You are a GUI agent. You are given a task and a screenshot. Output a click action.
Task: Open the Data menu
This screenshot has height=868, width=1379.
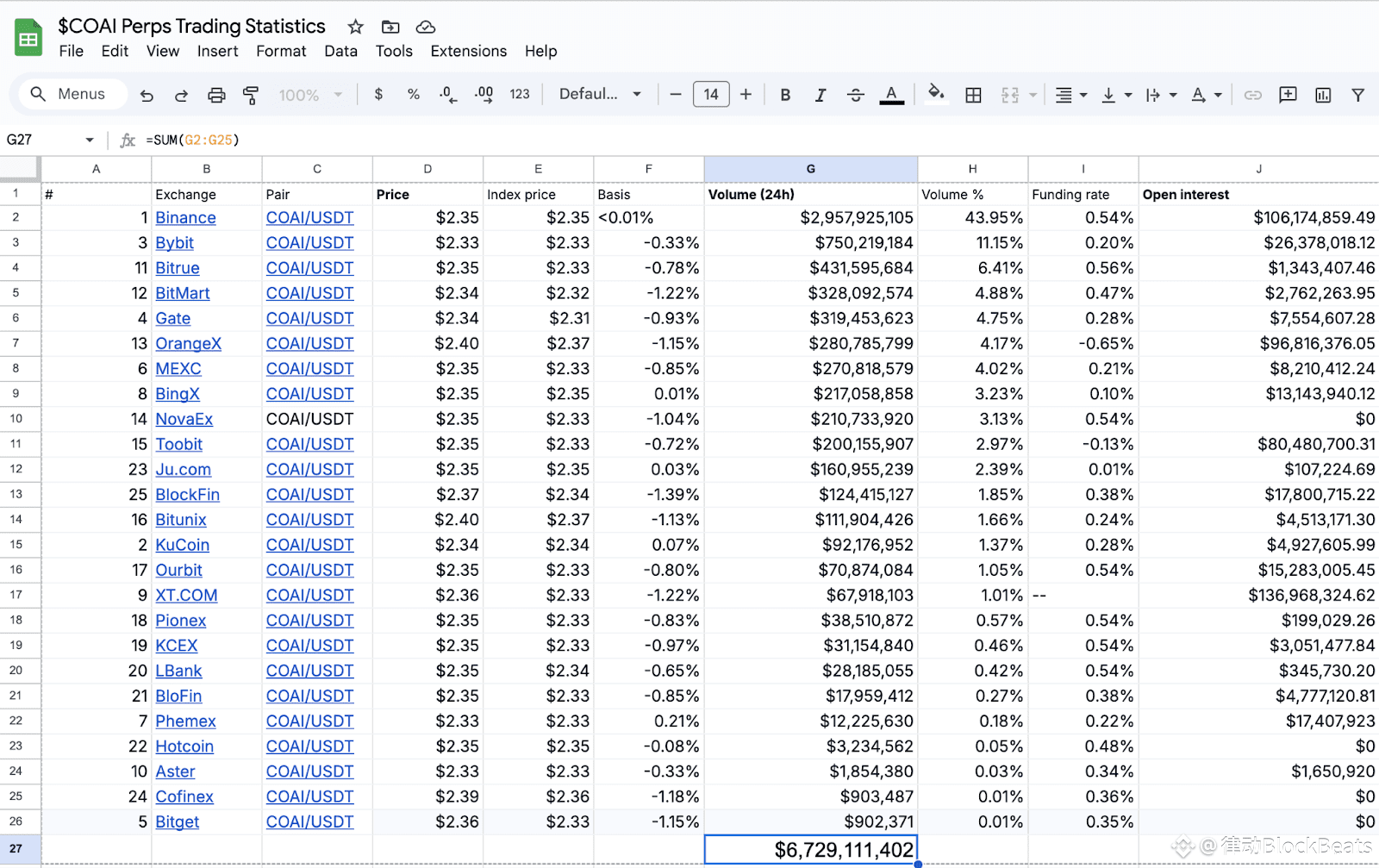[340, 51]
